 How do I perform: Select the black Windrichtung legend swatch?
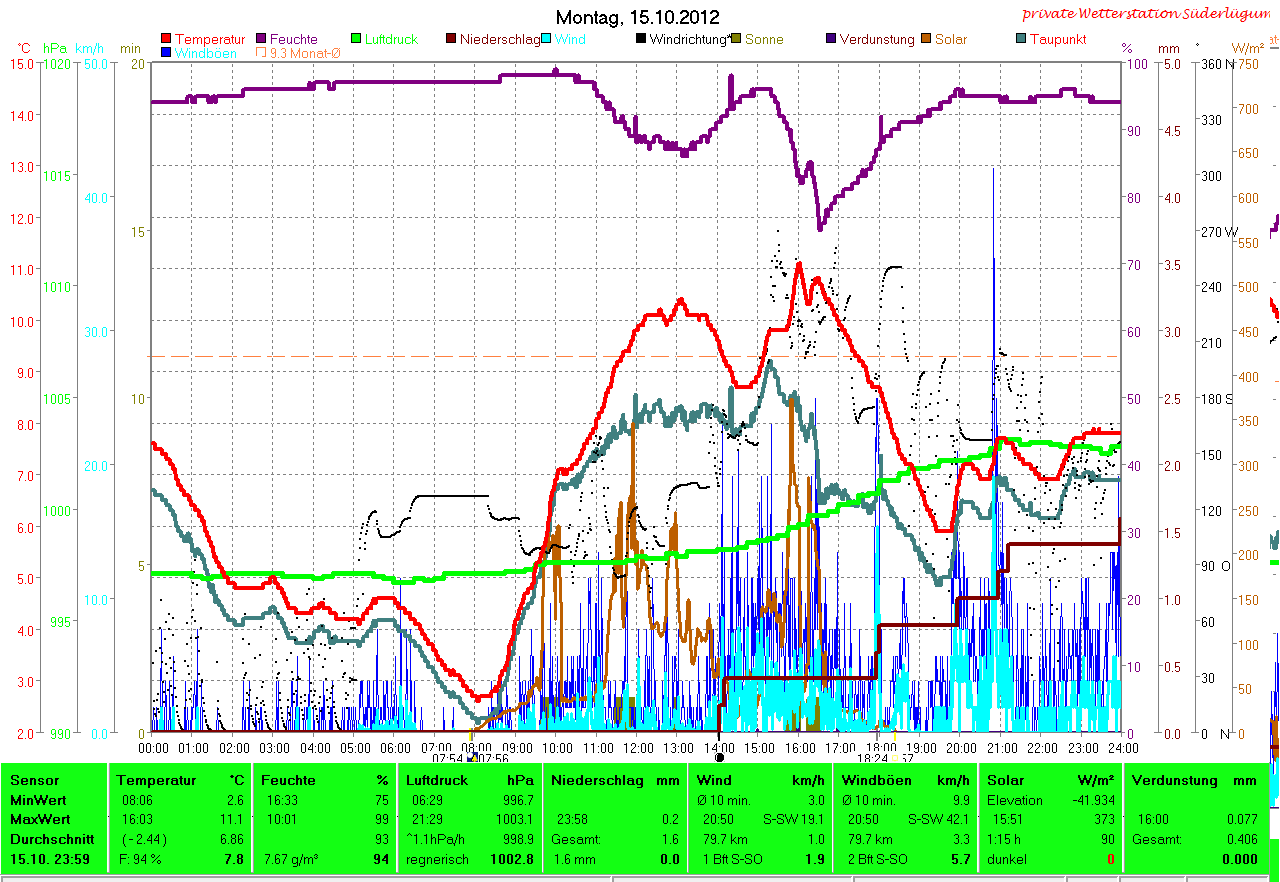[640, 39]
